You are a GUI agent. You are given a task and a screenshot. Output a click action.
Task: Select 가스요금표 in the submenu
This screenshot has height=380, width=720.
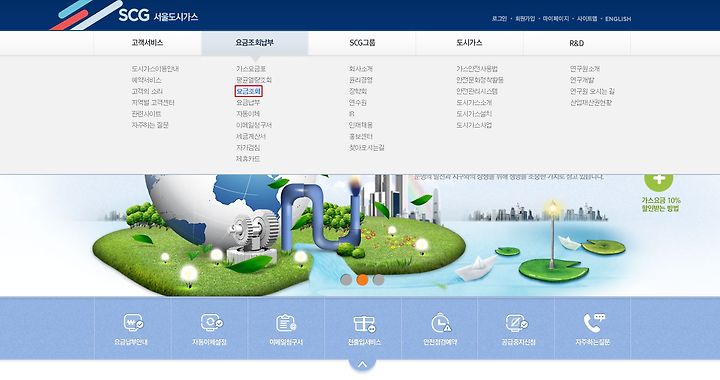click(x=251, y=69)
